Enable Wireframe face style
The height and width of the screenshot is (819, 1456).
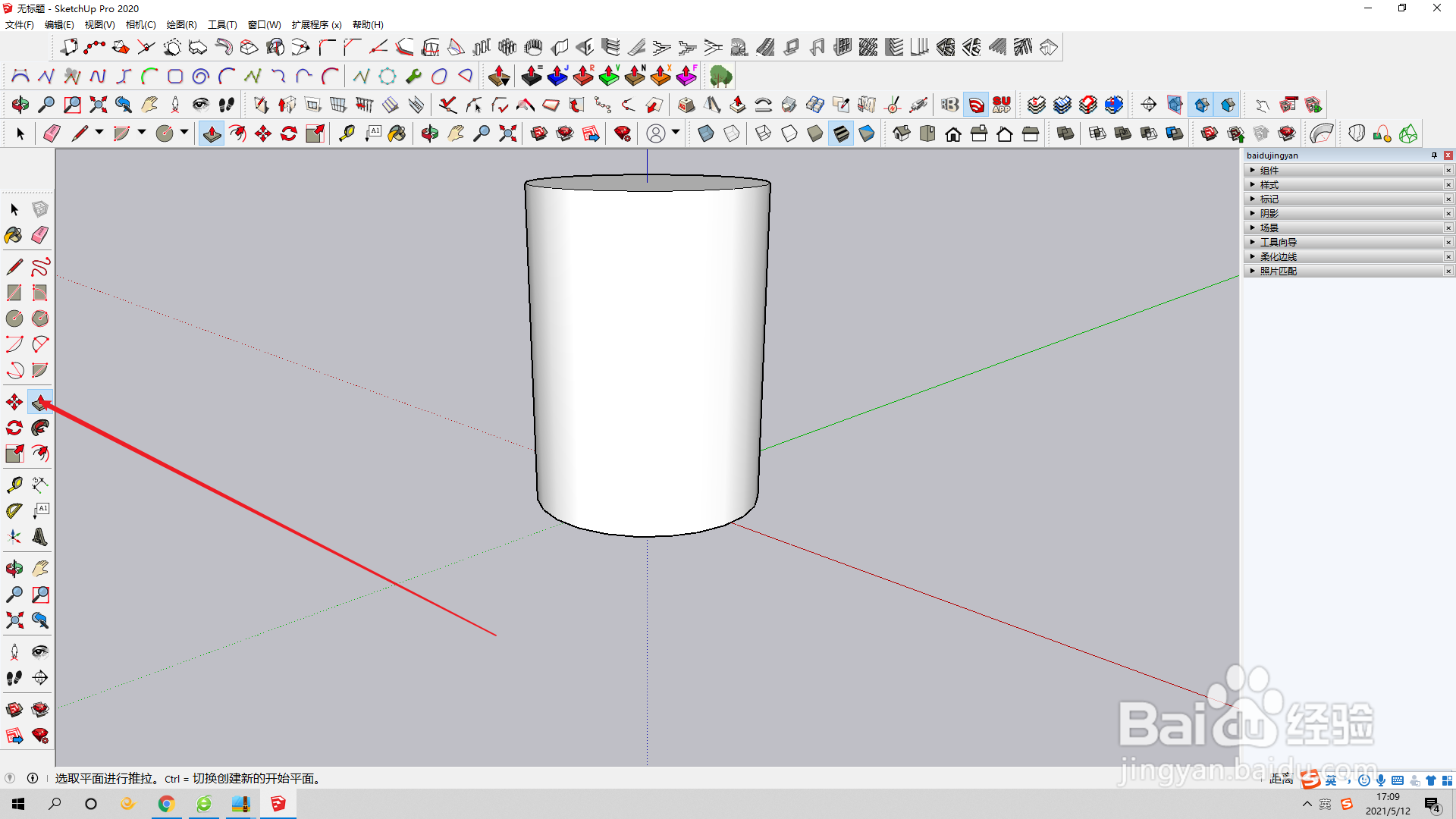[764, 133]
